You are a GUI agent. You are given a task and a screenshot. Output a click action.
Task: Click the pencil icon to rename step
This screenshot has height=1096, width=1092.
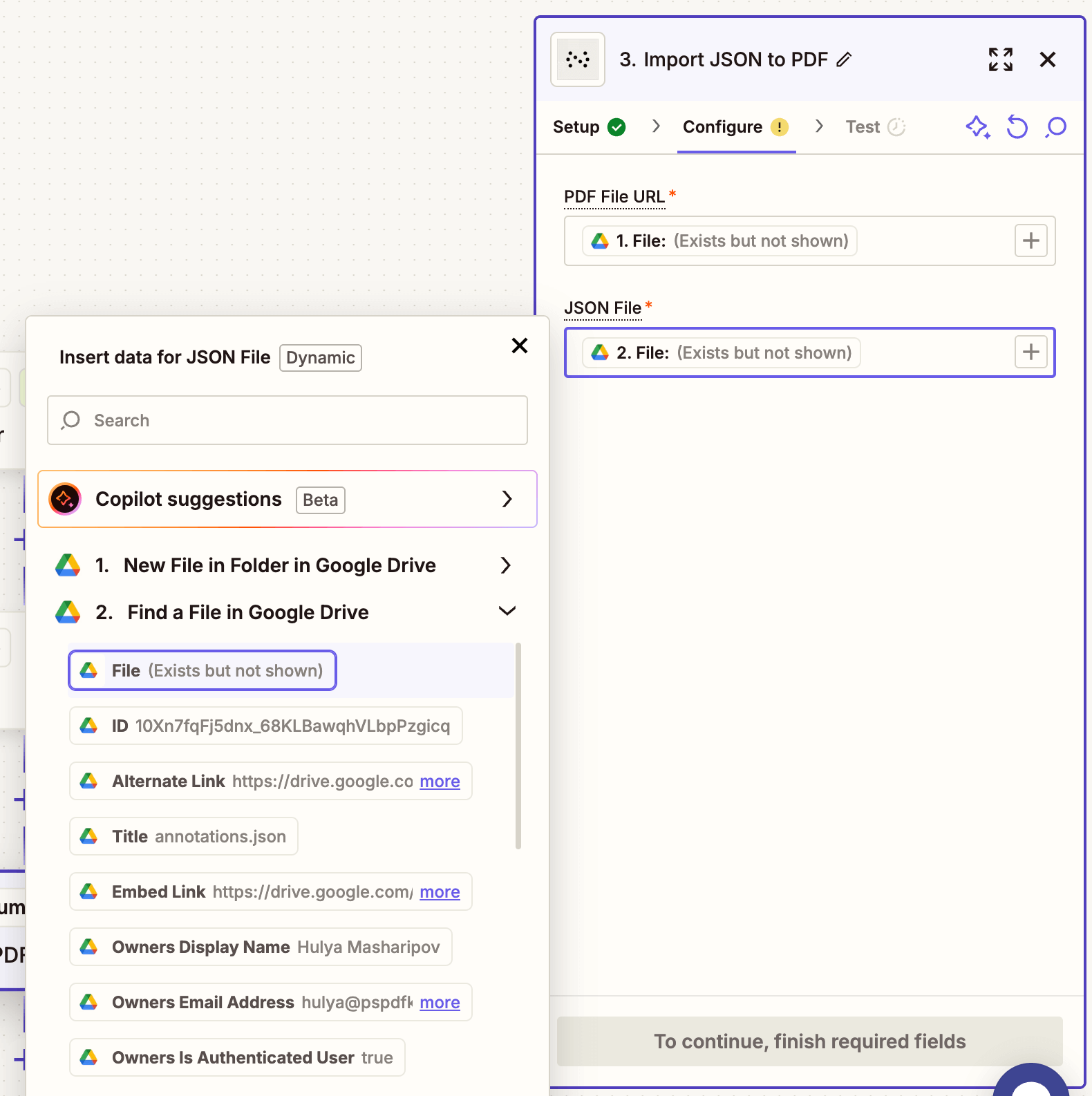coord(844,60)
